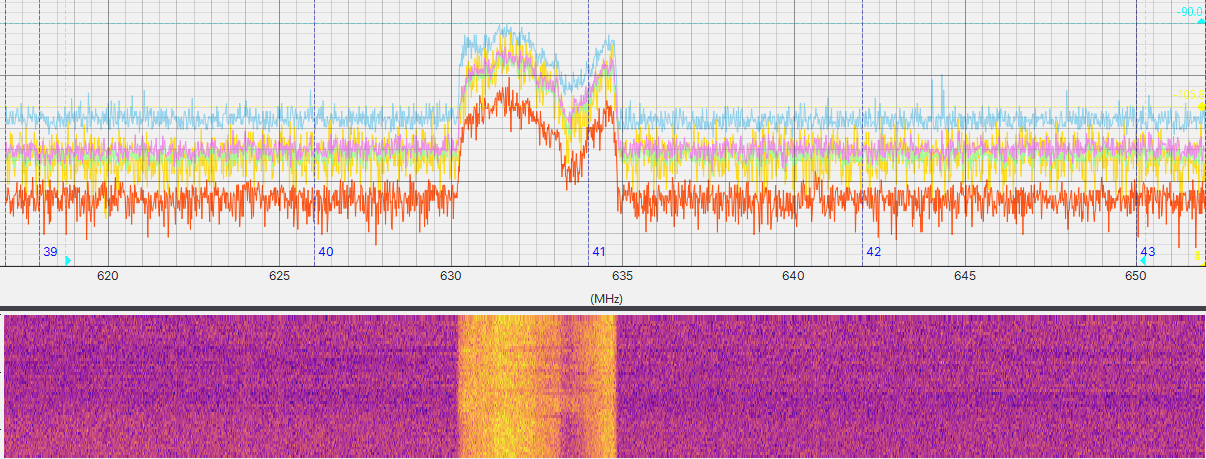Select the cyan start-frequency marker near channel 39
This screenshot has height=459, width=1206.
point(68,261)
